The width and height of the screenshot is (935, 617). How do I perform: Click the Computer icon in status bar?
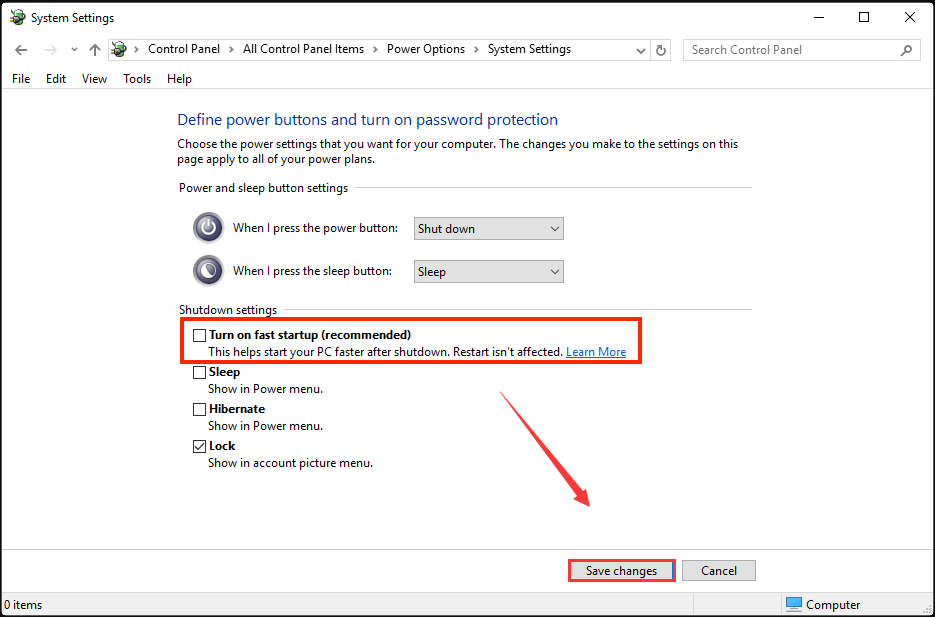794,604
